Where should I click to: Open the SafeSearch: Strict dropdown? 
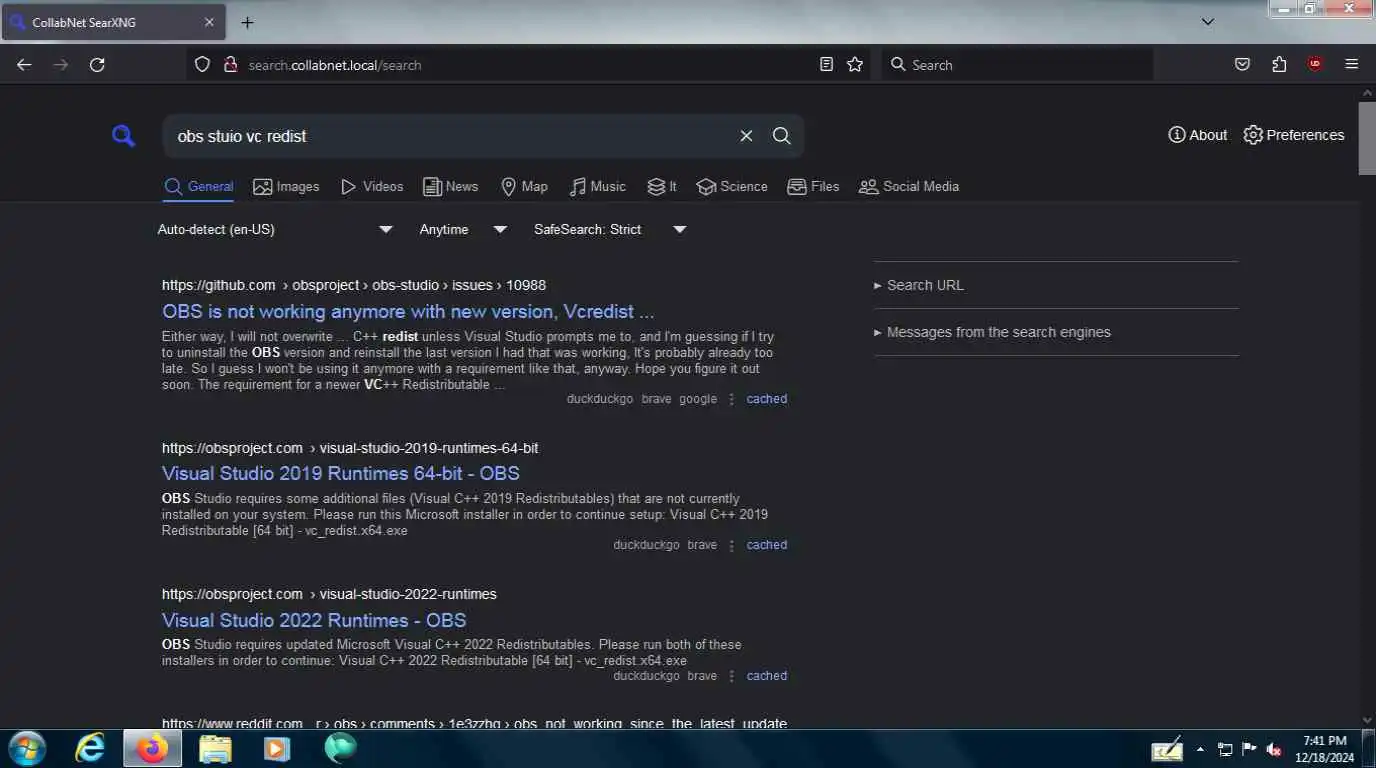[610, 229]
